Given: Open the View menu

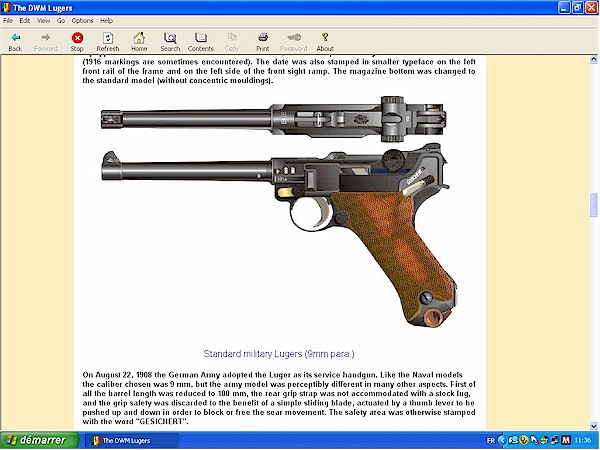Looking at the screenshot, I should [43, 21].
